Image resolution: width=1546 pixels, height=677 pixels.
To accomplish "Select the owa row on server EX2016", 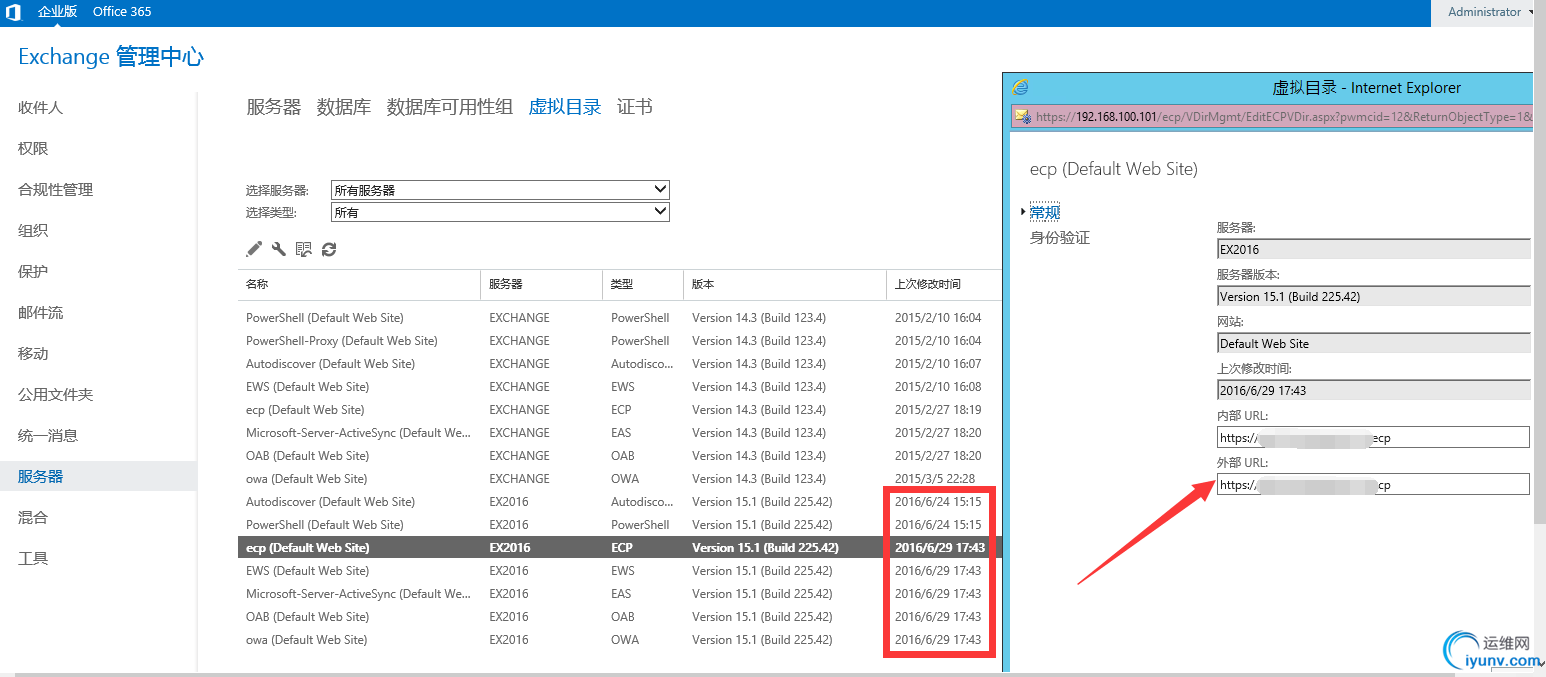I will click(x=620, y=640).
